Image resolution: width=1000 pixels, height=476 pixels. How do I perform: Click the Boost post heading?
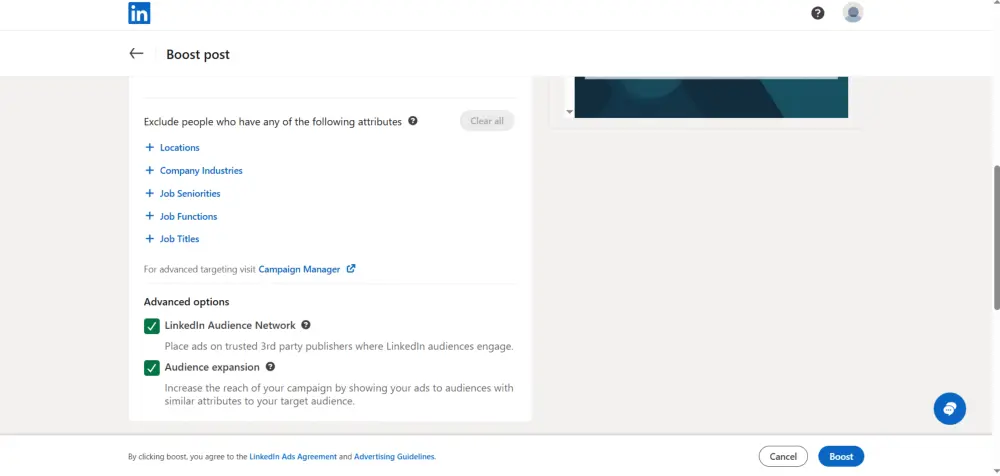click(198, 55)
